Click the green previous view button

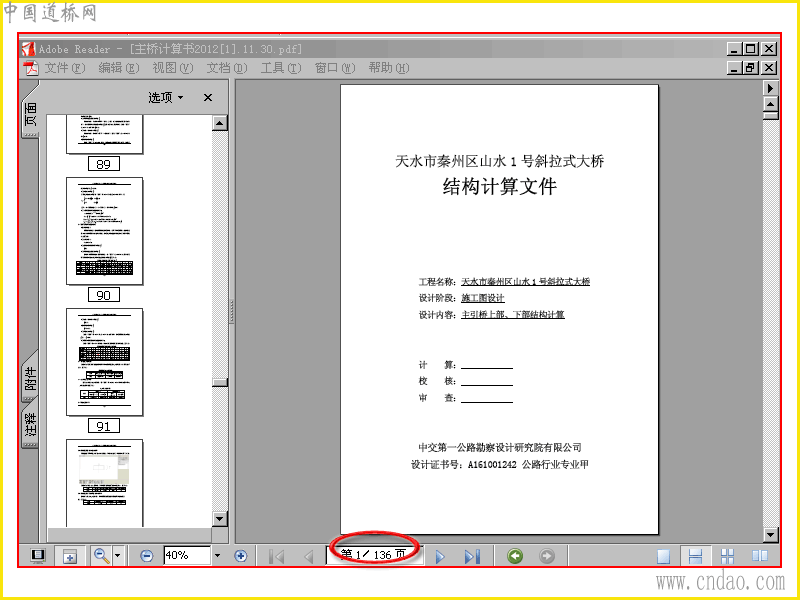[515, 556]
